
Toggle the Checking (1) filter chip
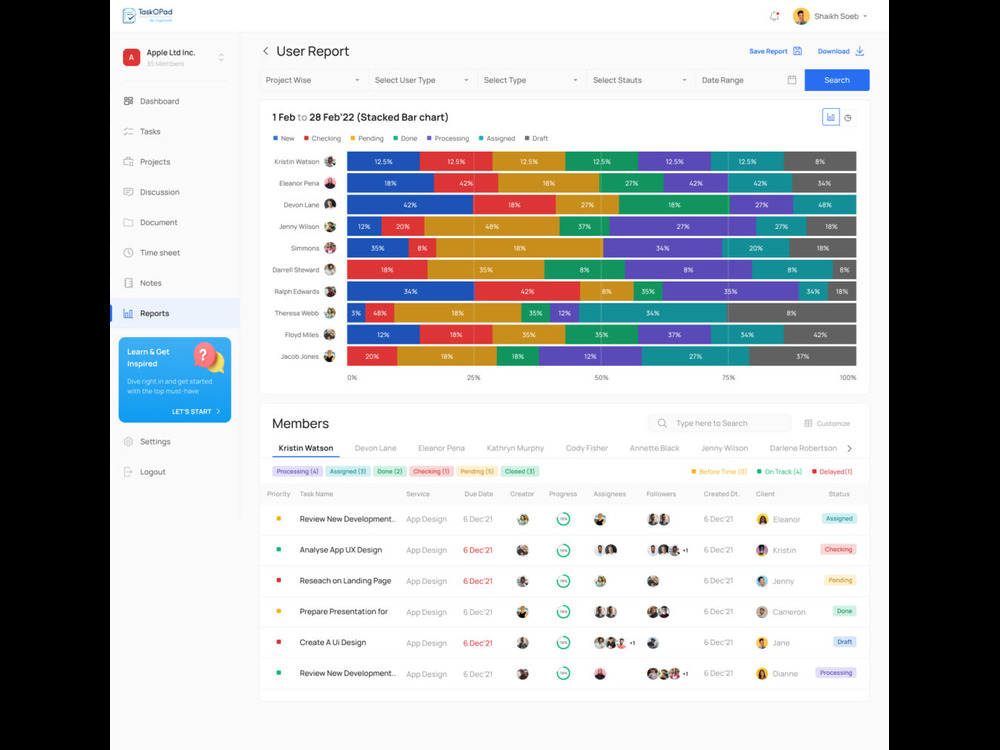(431, 471)
